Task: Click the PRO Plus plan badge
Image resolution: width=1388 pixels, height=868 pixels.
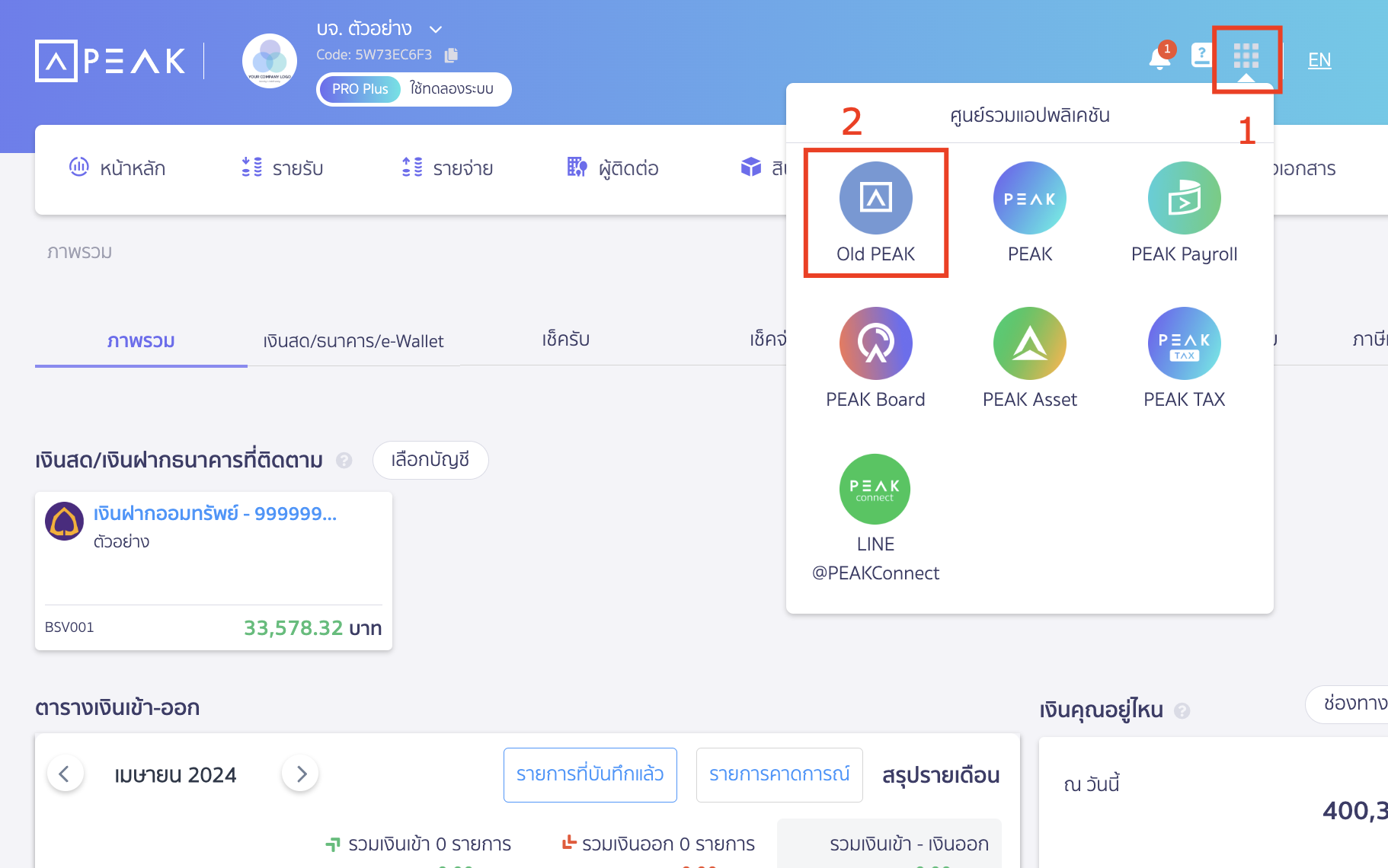Action: pos(360,89)
